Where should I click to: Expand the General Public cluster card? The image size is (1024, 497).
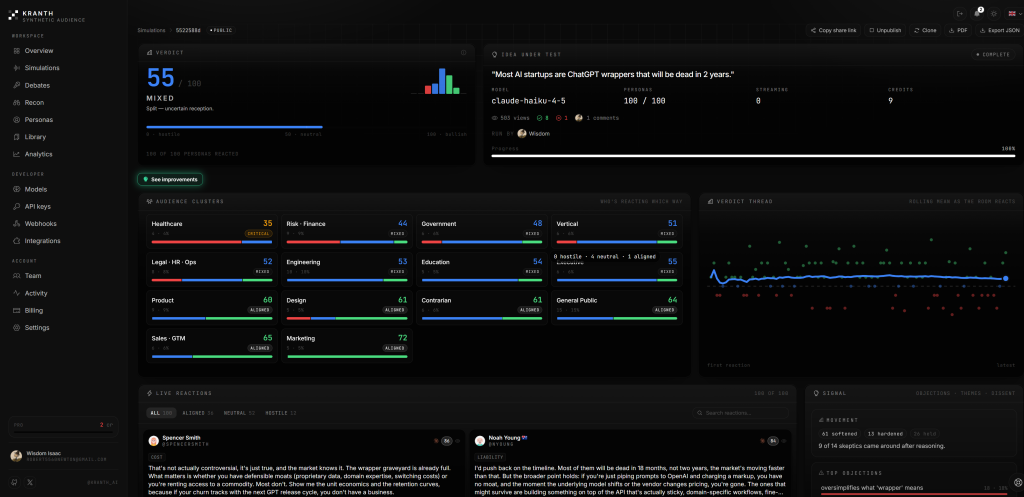point(616,308)
